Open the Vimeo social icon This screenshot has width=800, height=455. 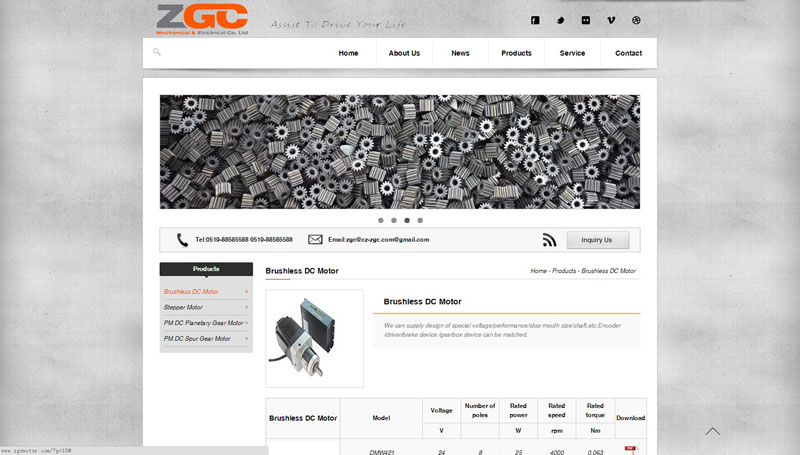click(612, 20)
